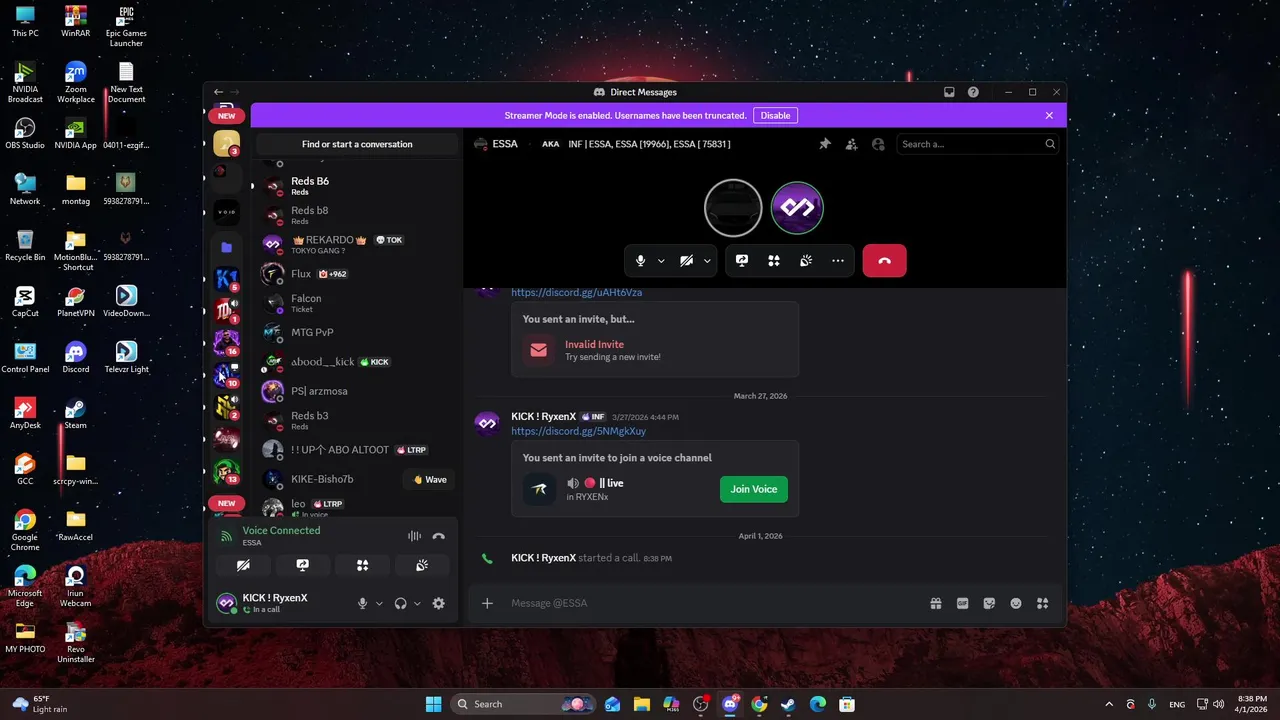Open Steam from the taskbar

[788, 704]
